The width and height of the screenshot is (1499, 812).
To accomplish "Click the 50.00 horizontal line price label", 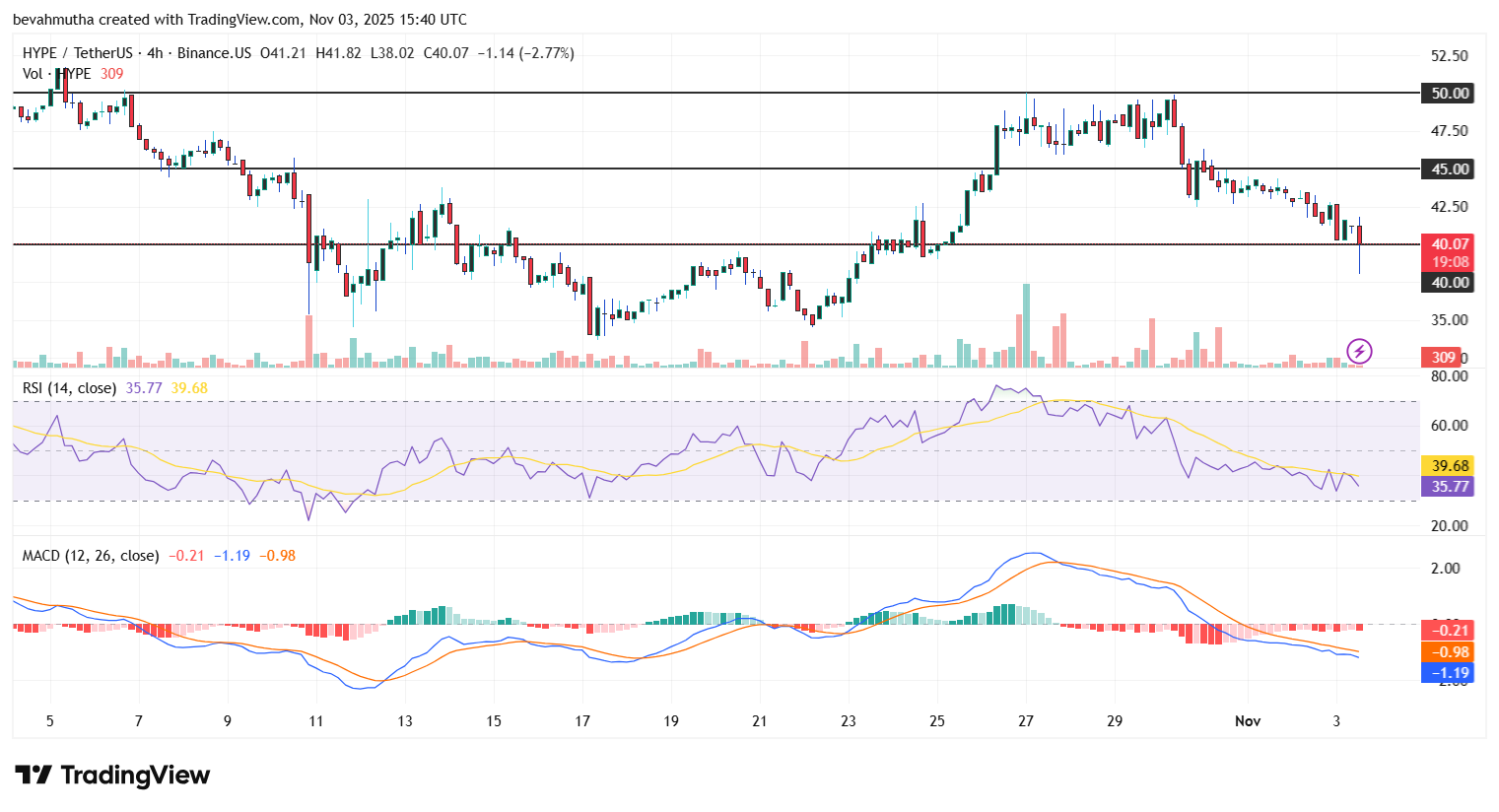I will click(x=1448, y=94).
